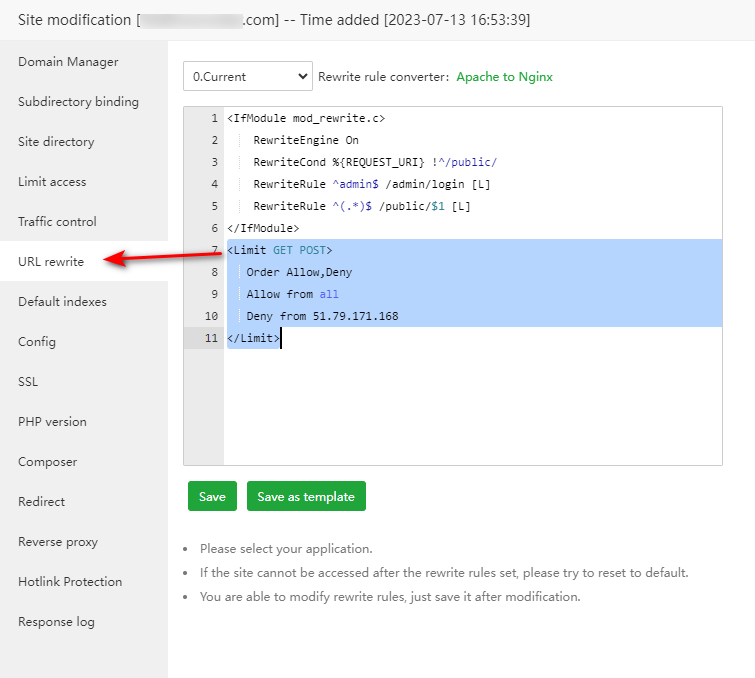The height and width of the screenshot is (678, 755).
Task: Go to Reverse proxy settings
Action: coord(58,542)
